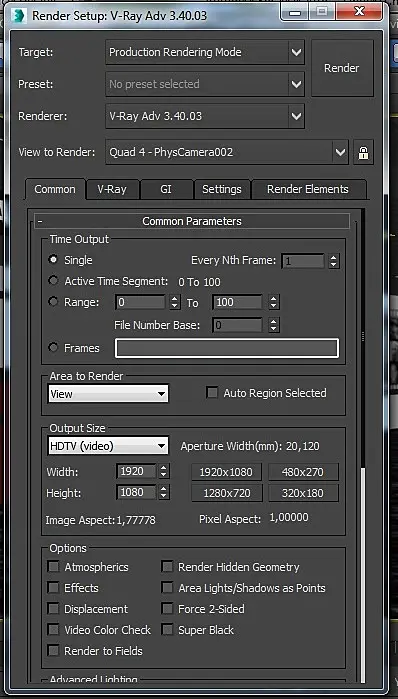Image resolution: width=398 pixels, height=699 pixels.
Task: Enable the Super Black checkbox
Action: (x=167, y=630)
